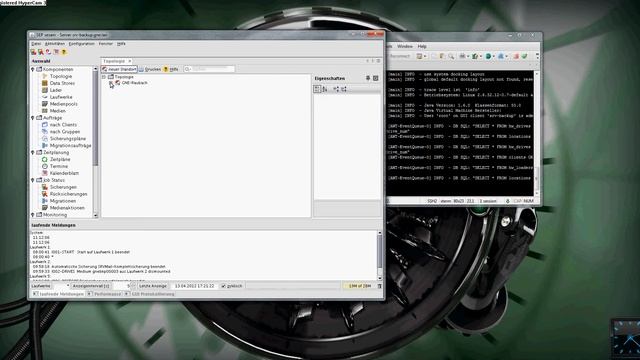Click the neuer Standort button

tap(119, 69)
